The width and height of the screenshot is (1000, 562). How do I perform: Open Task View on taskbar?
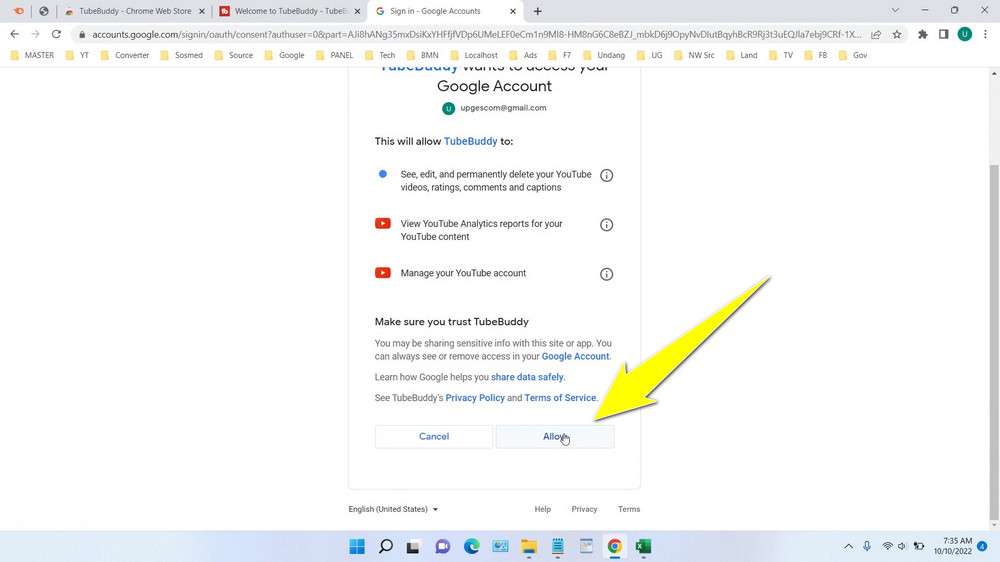413,547
